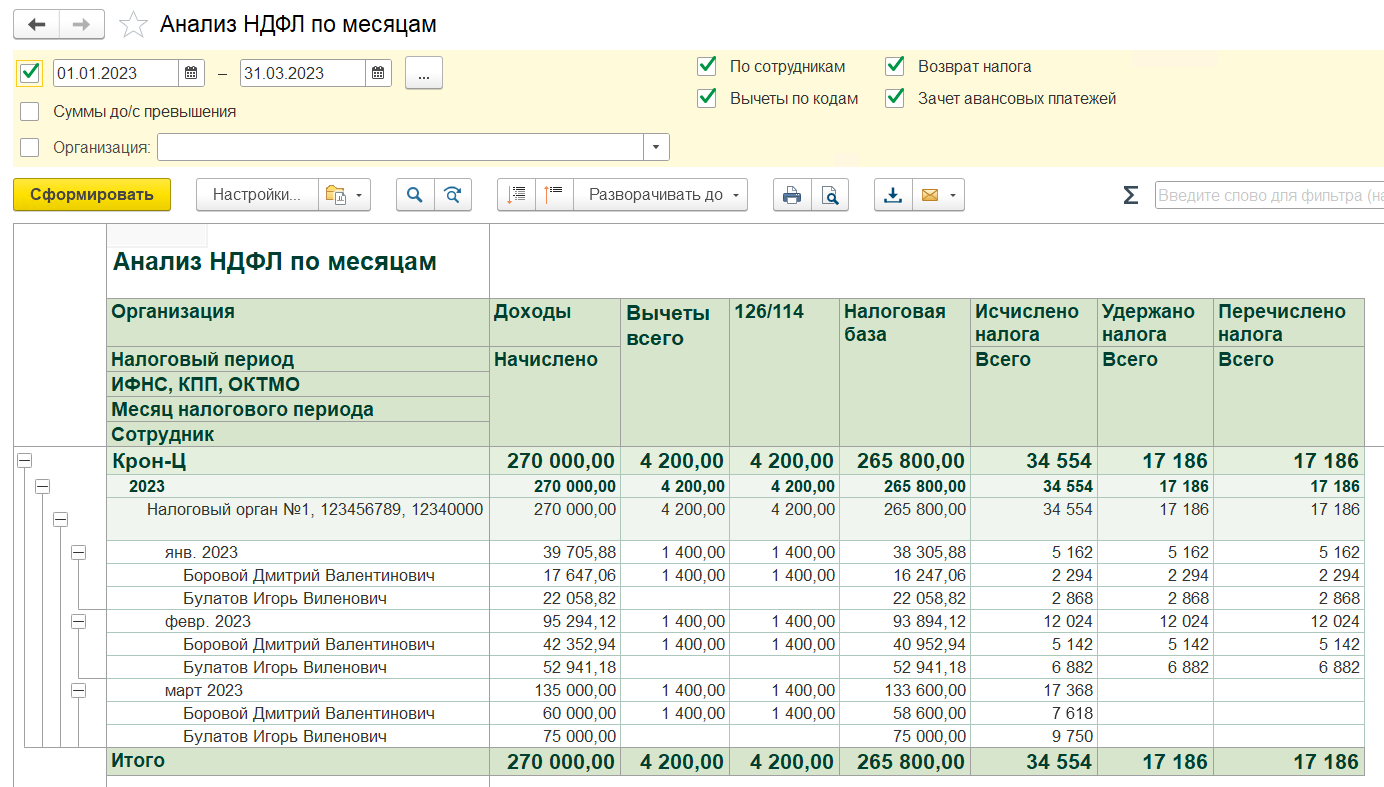The image size is (1384, 787).
Task: Select the Вычеты всего column header
Action: (675, 372)
